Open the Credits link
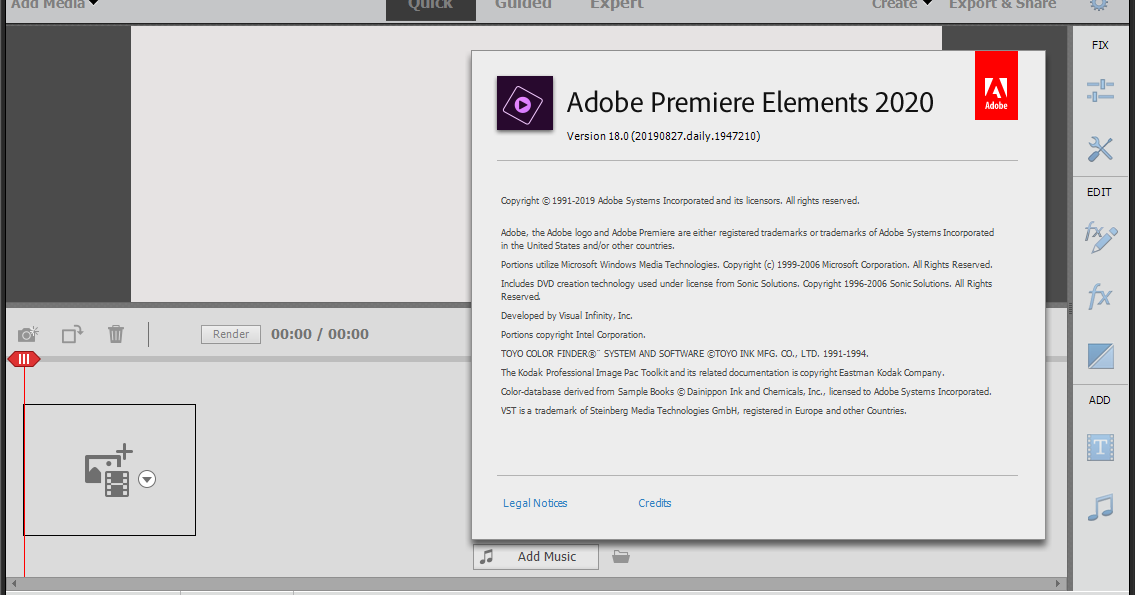The height and width of the screenshot is (595, 1135). pos(654,503)
